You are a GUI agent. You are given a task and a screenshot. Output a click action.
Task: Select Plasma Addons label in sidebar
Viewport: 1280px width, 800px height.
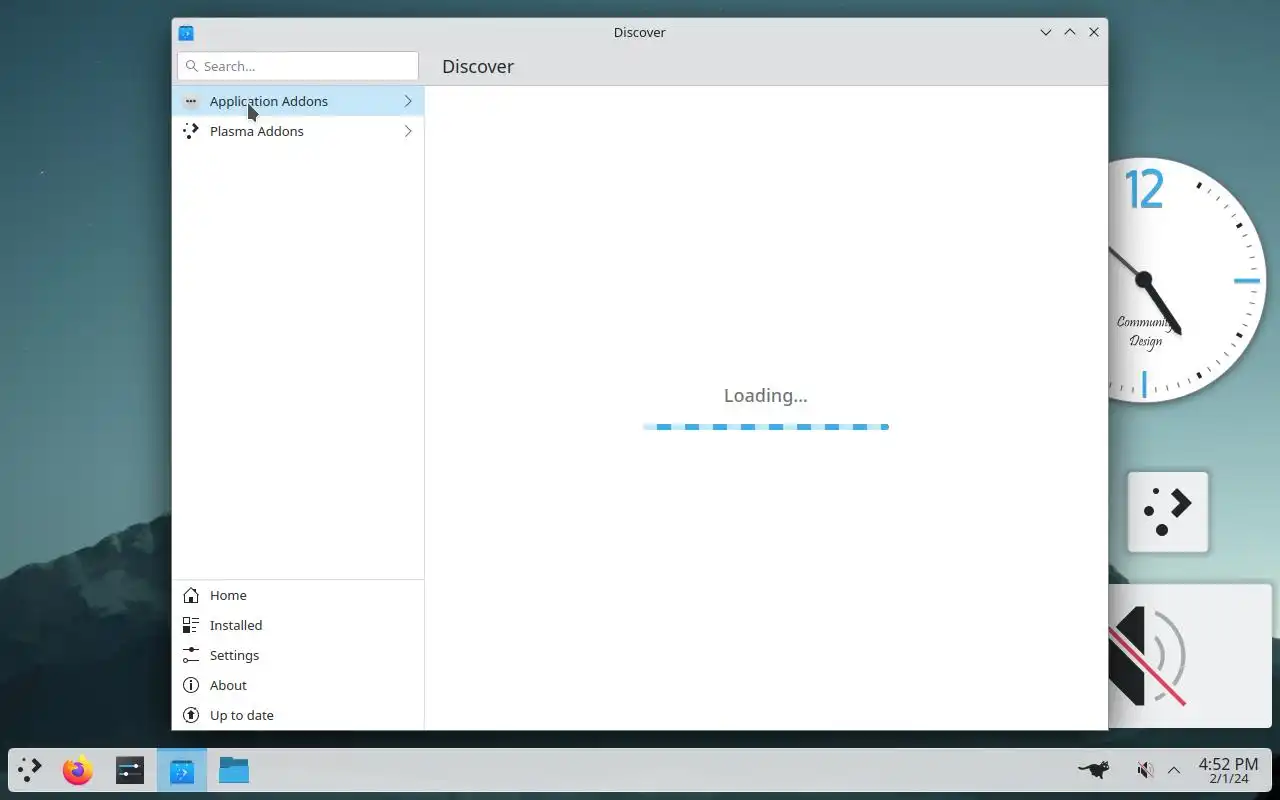(257, 131)
